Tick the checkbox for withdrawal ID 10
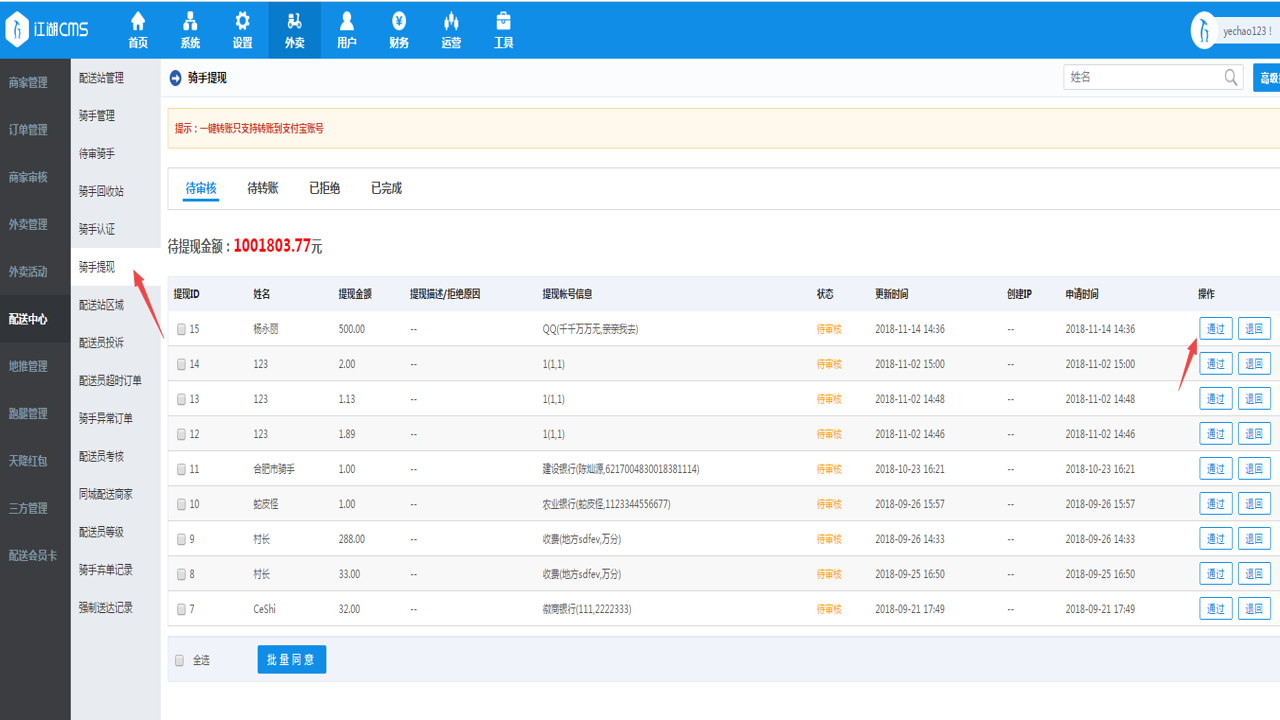 [x=181, y=504]
